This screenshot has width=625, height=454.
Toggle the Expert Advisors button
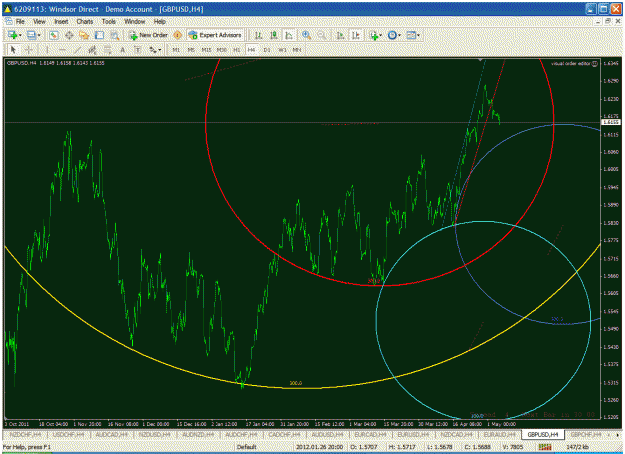point(215,35)
